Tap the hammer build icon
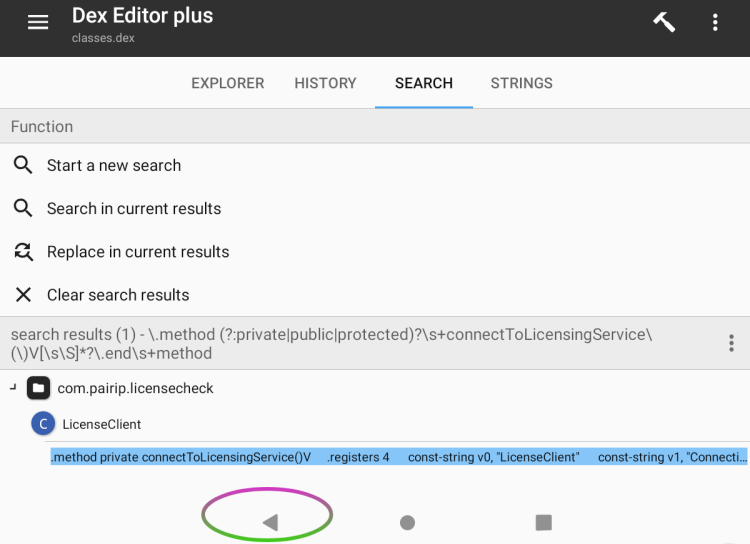 pyautogui.click(x=664, y=22)
